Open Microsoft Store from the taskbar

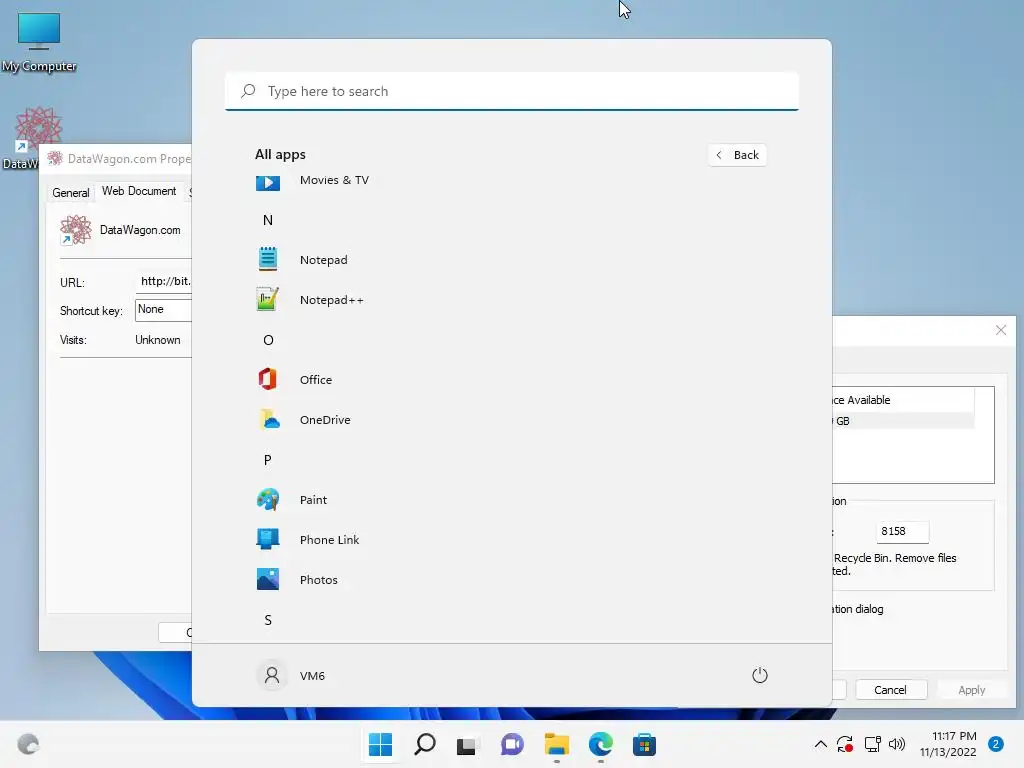645,744
